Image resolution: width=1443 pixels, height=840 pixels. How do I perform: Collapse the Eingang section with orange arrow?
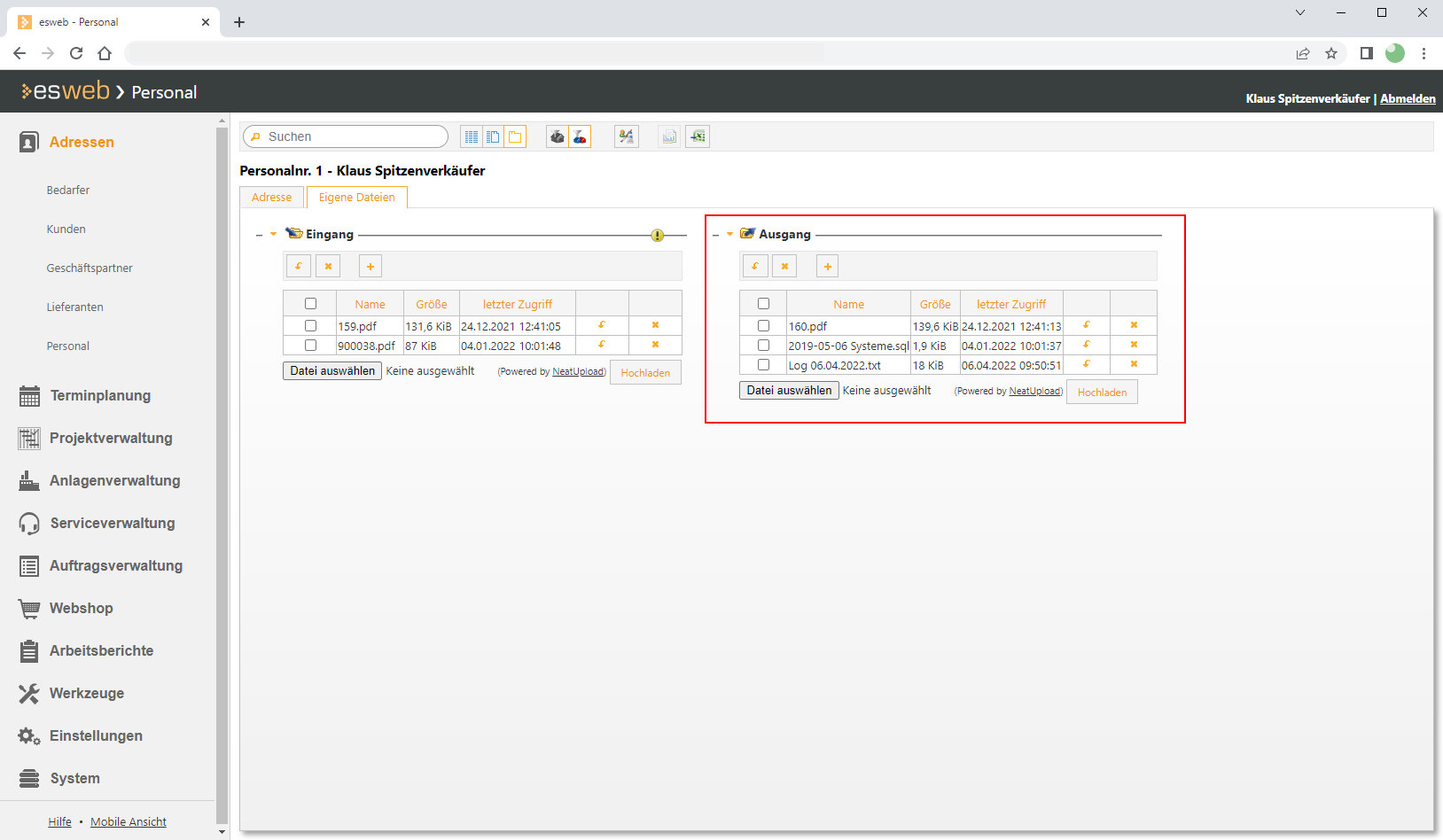pos(273,235)
